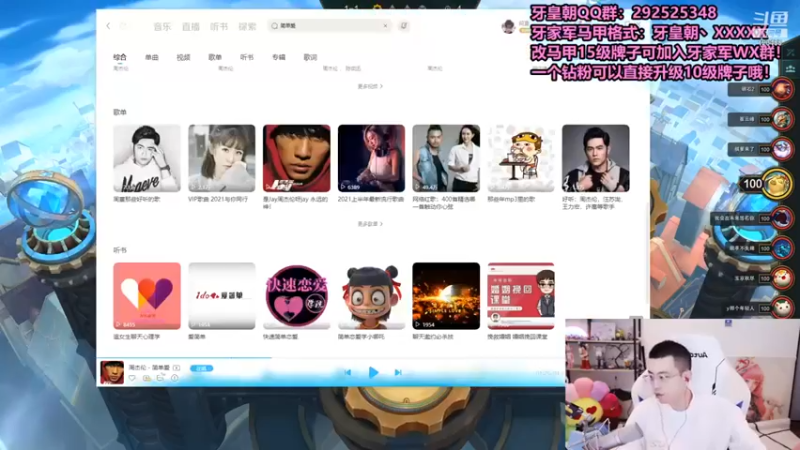Open the 好听：周杰伦 playlist cover
This screenshot has height=450, width=800.
click(x=596, y=158)
